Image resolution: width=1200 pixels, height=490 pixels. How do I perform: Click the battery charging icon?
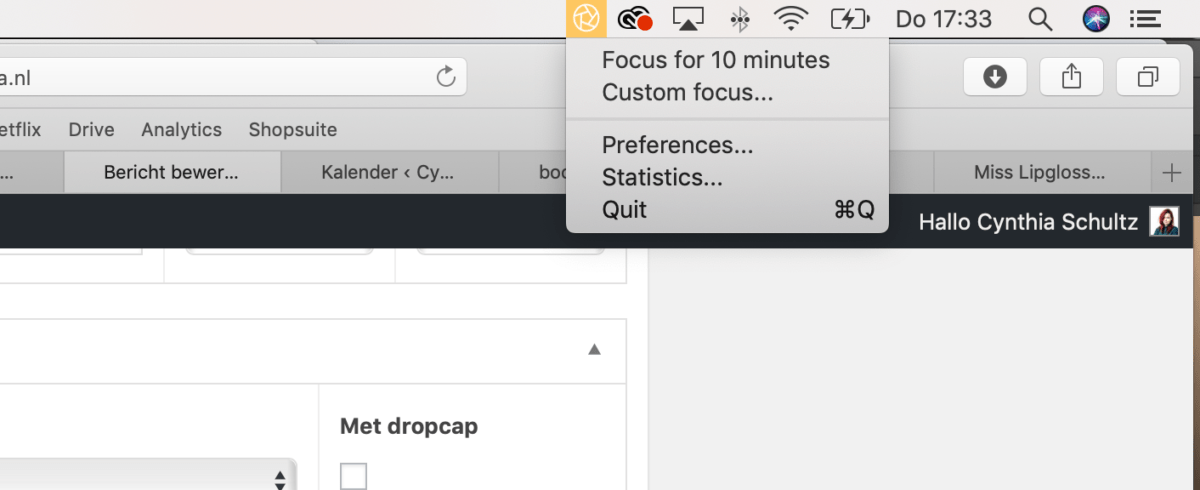849,18
